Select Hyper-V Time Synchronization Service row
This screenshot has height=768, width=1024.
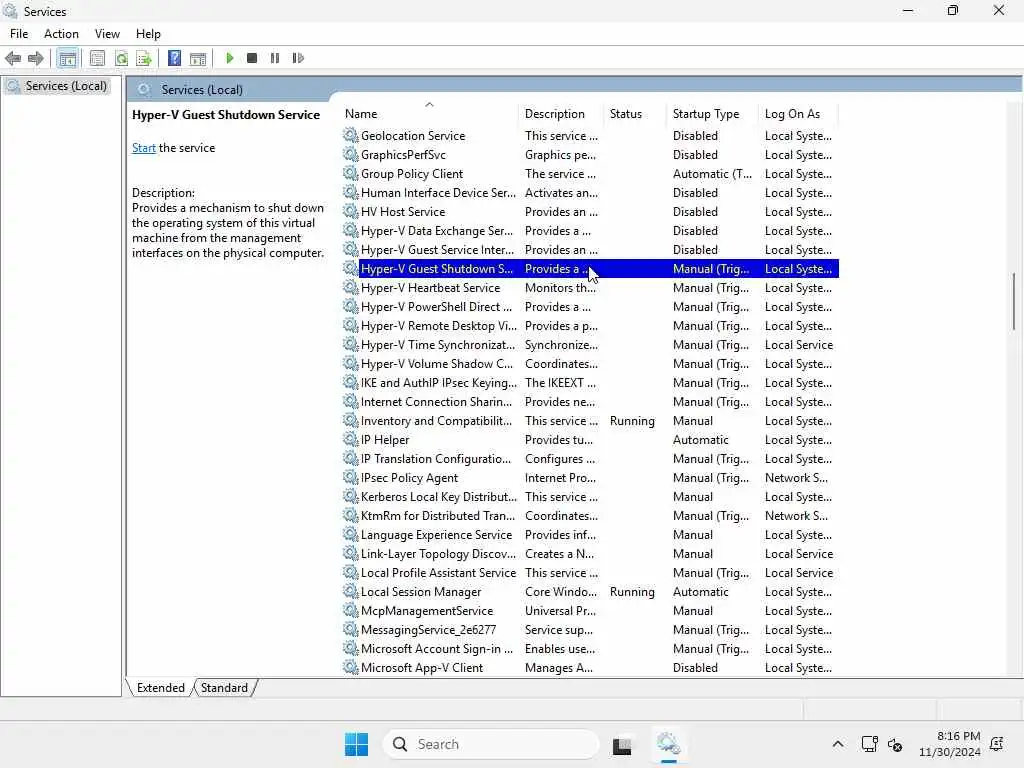pyautogui.click(x=590, y=344)
